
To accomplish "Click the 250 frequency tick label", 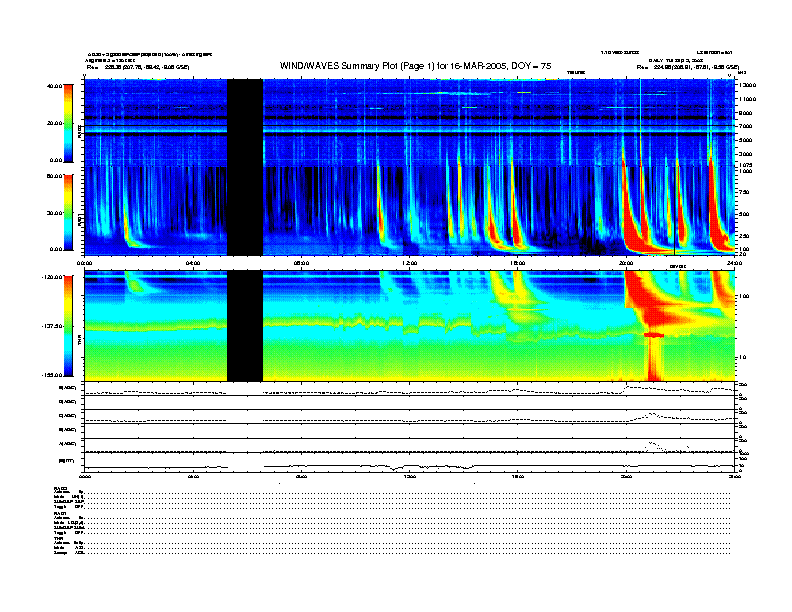I will click(745, 236).
